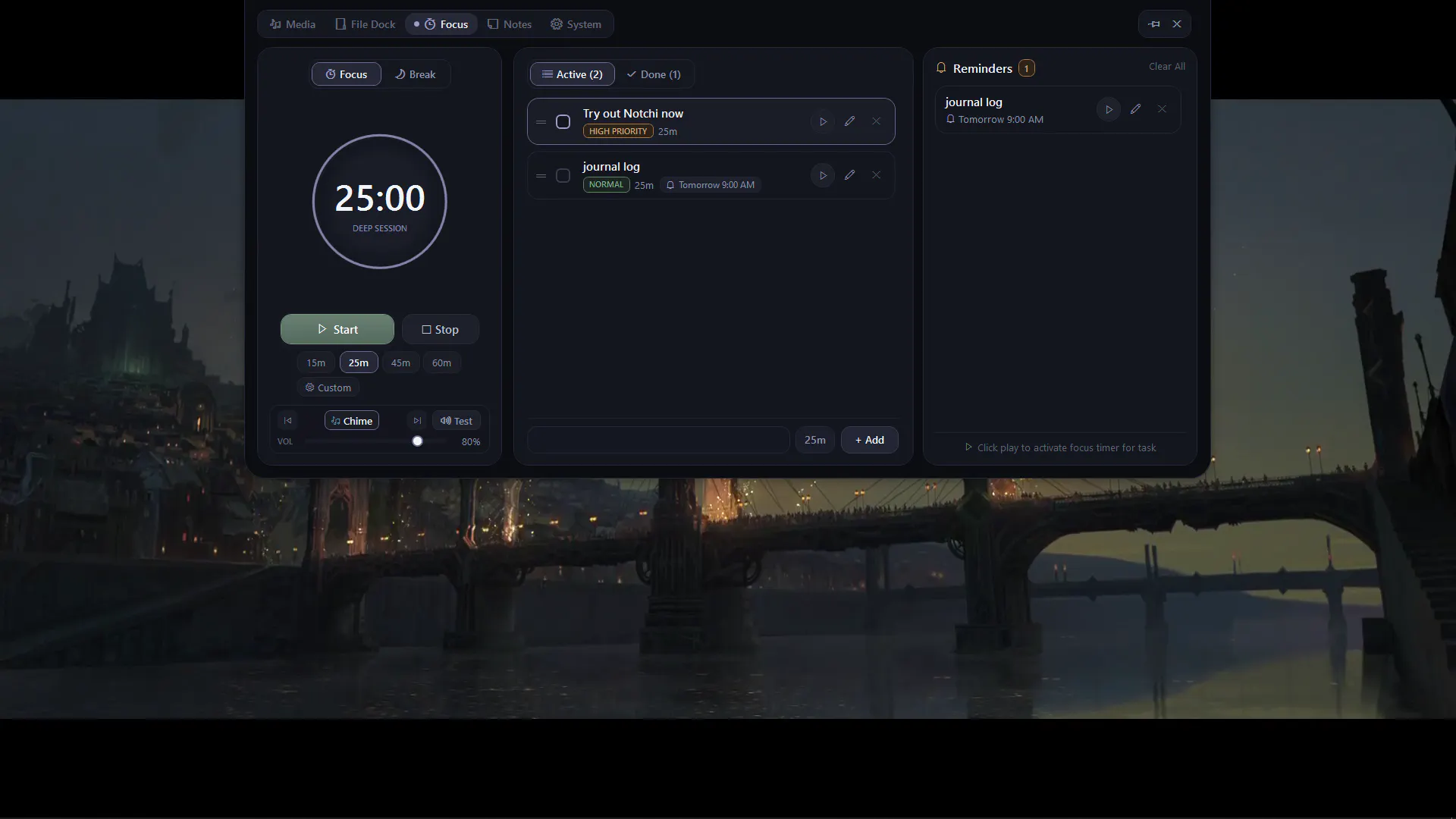The height and width of the screenshot is (819, 1456).
Task: Edit the 'journal log' task in list
Action: tap(849, 175)
